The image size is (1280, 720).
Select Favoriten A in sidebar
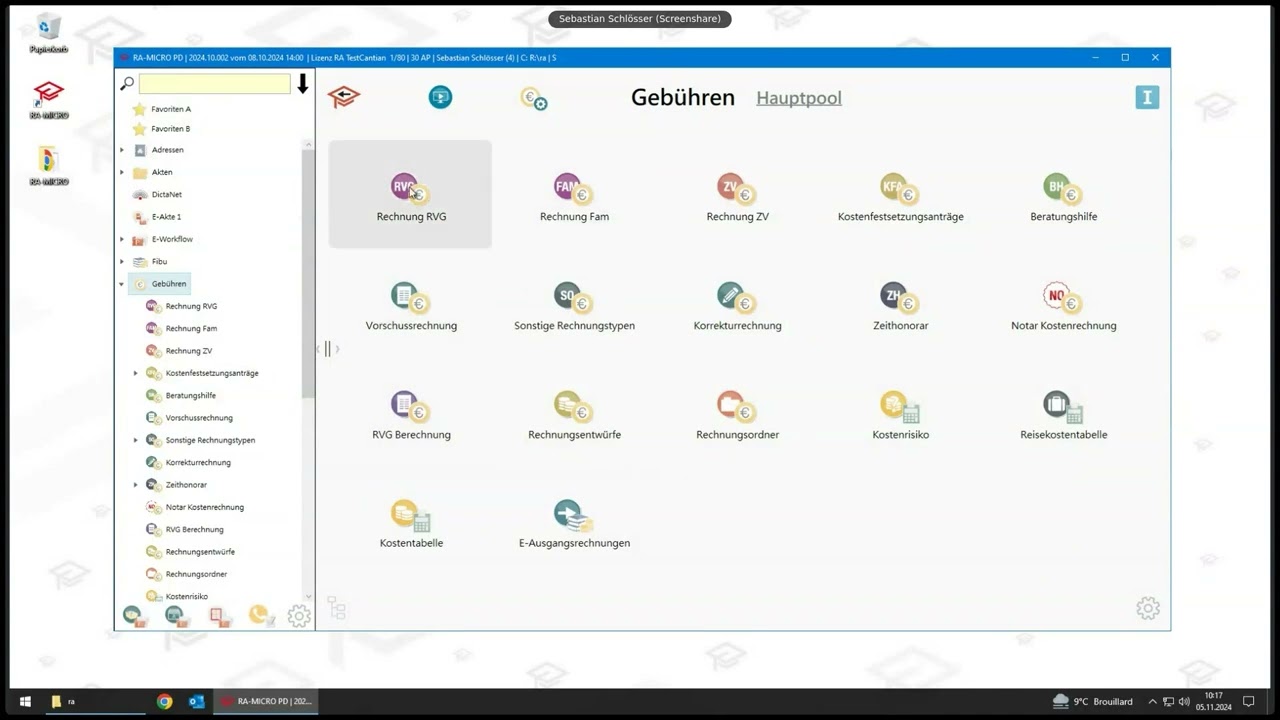(x=171, y=109)
